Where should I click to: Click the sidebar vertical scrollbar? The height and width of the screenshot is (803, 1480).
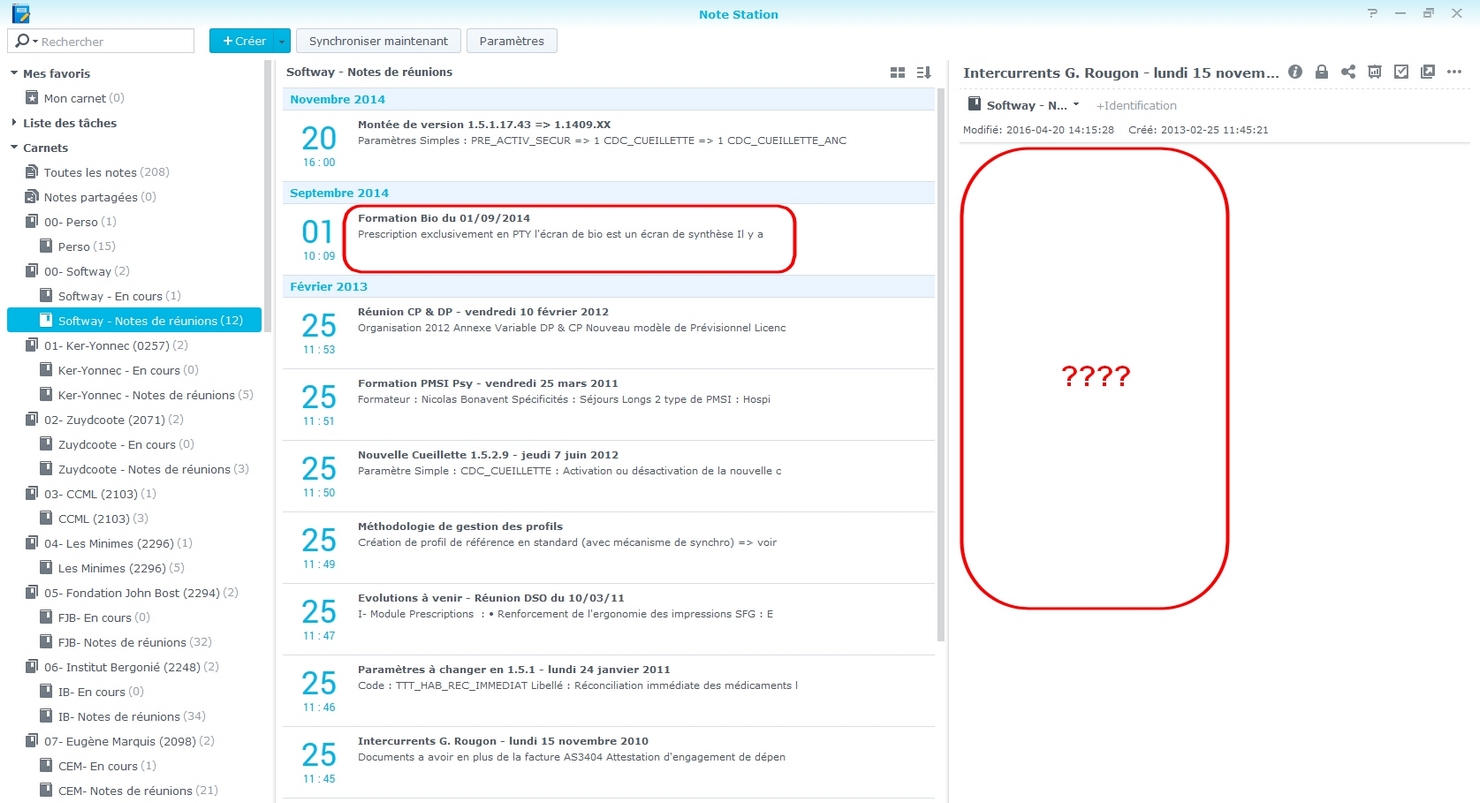[x=267, y=196]
